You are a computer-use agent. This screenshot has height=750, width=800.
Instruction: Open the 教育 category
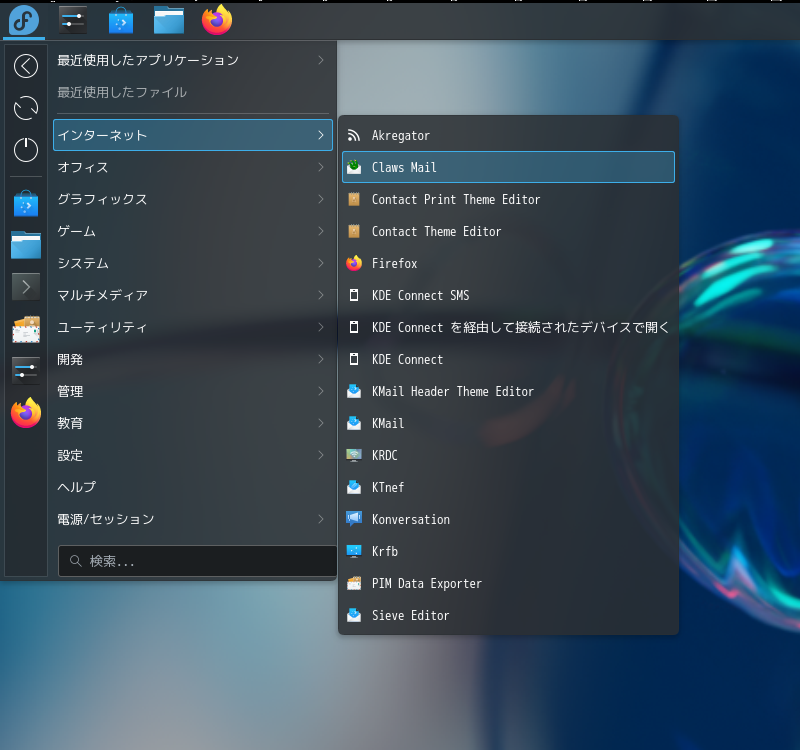point(193,423)
